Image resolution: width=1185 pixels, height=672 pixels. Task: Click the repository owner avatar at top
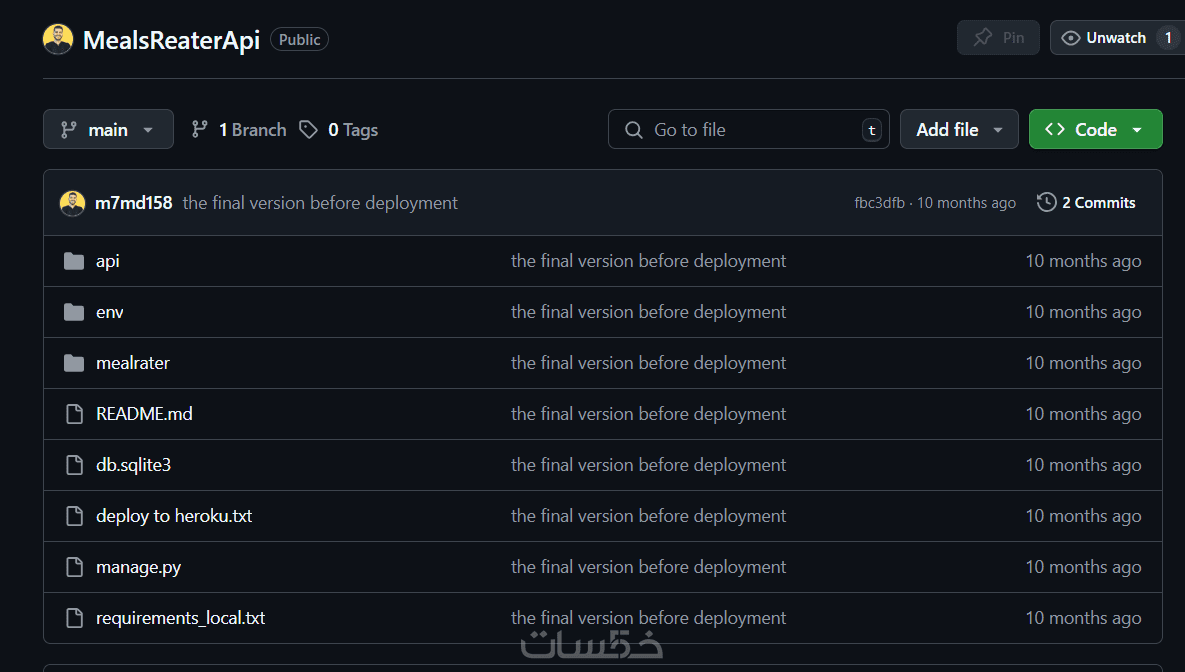58,40
